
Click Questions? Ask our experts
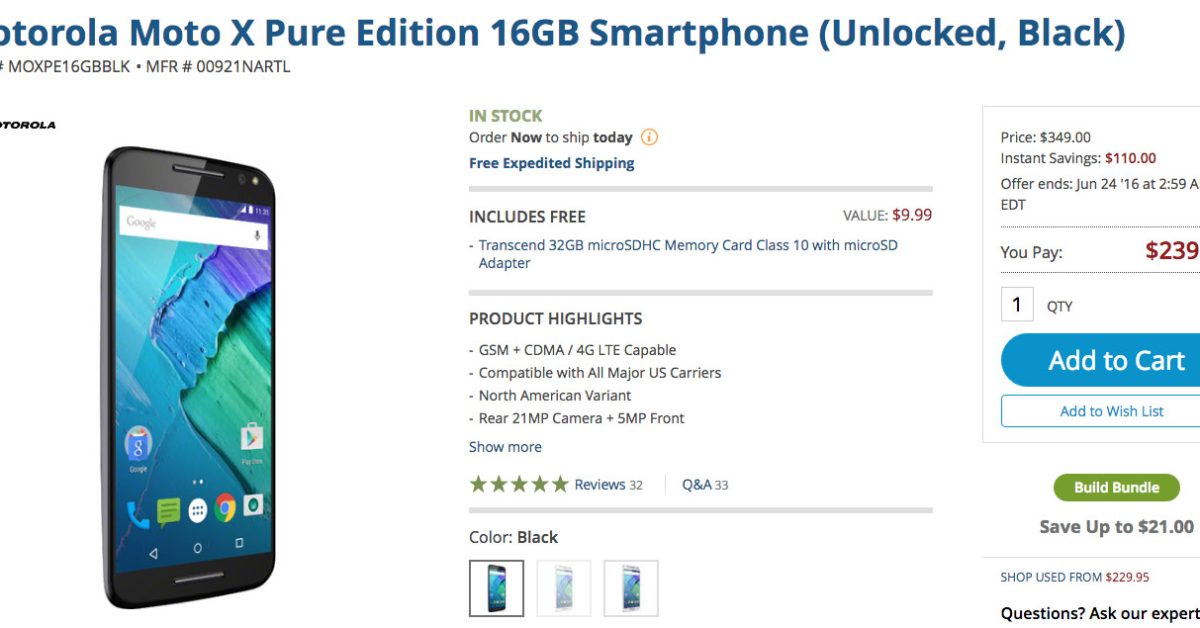coord(1100,613)
